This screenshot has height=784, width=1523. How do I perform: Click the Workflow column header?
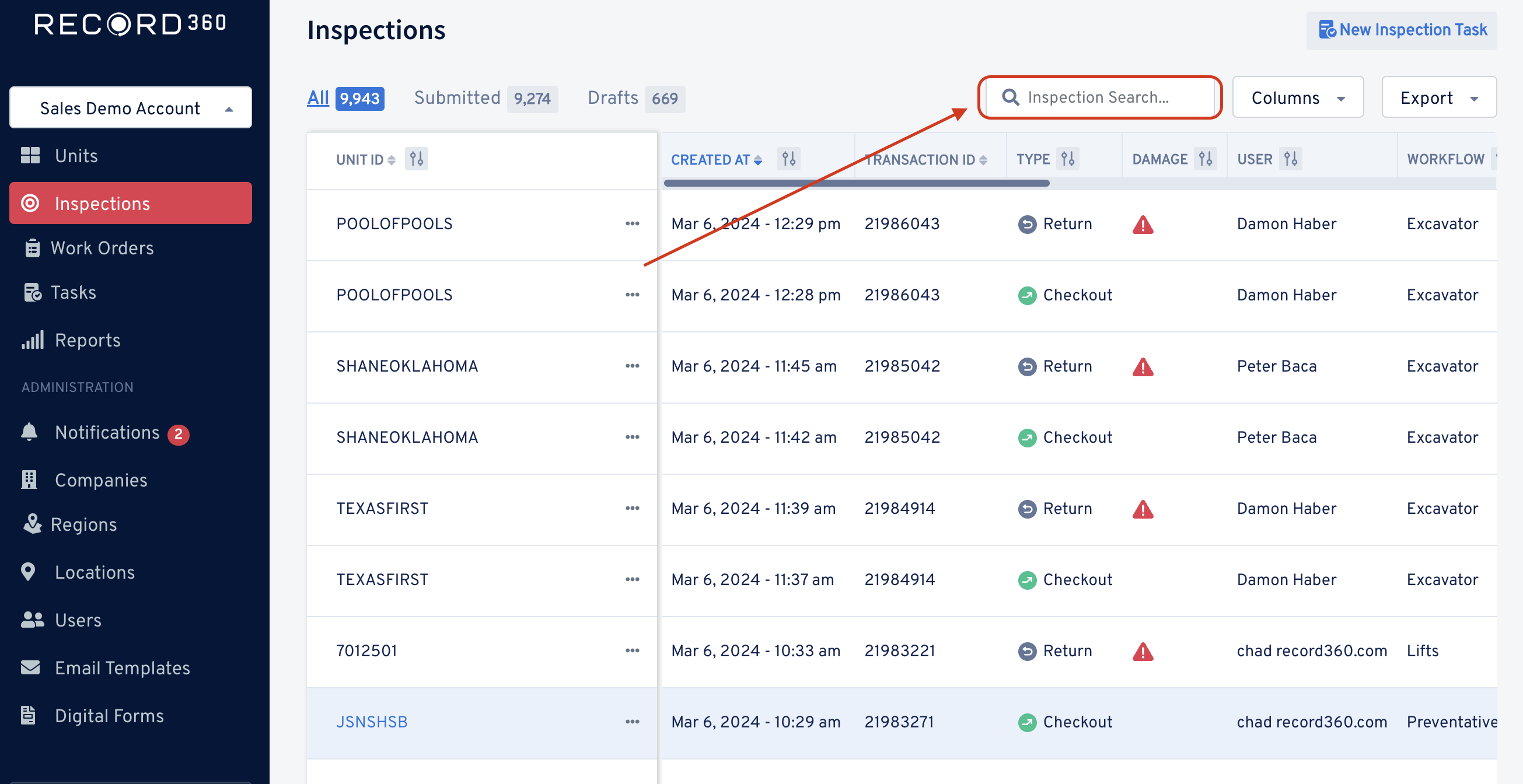tap(1445, 160)
